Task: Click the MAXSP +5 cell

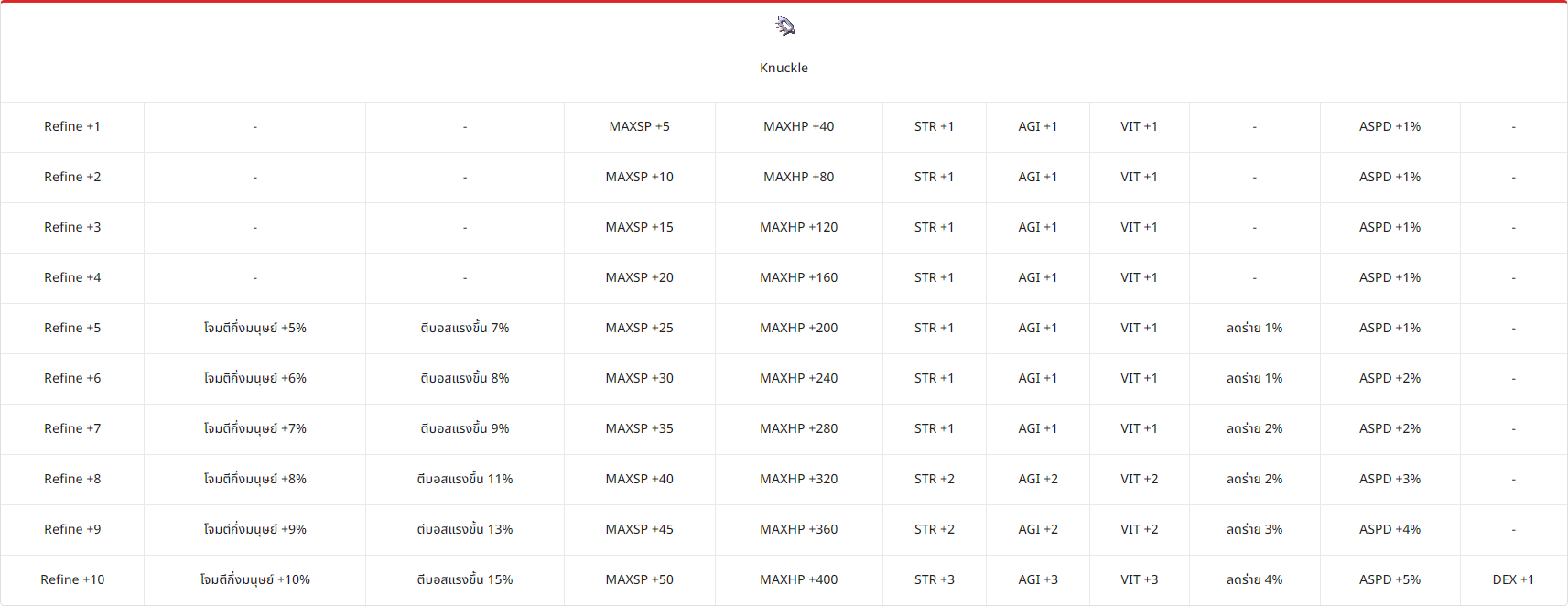Action: point(639,126)
